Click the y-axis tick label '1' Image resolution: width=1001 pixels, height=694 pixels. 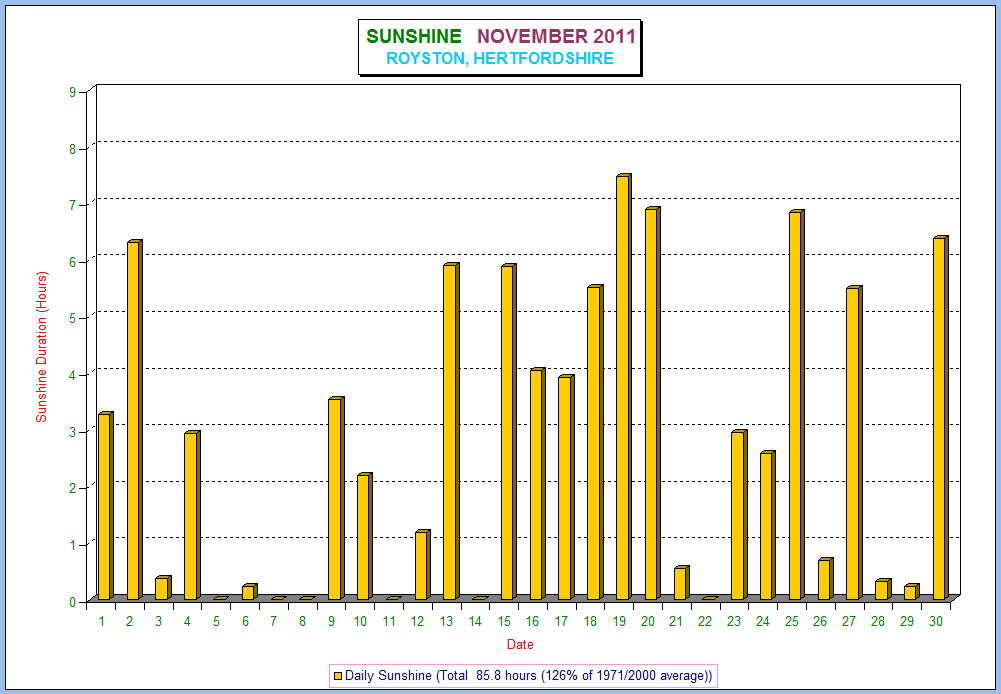tap(72, 545)
